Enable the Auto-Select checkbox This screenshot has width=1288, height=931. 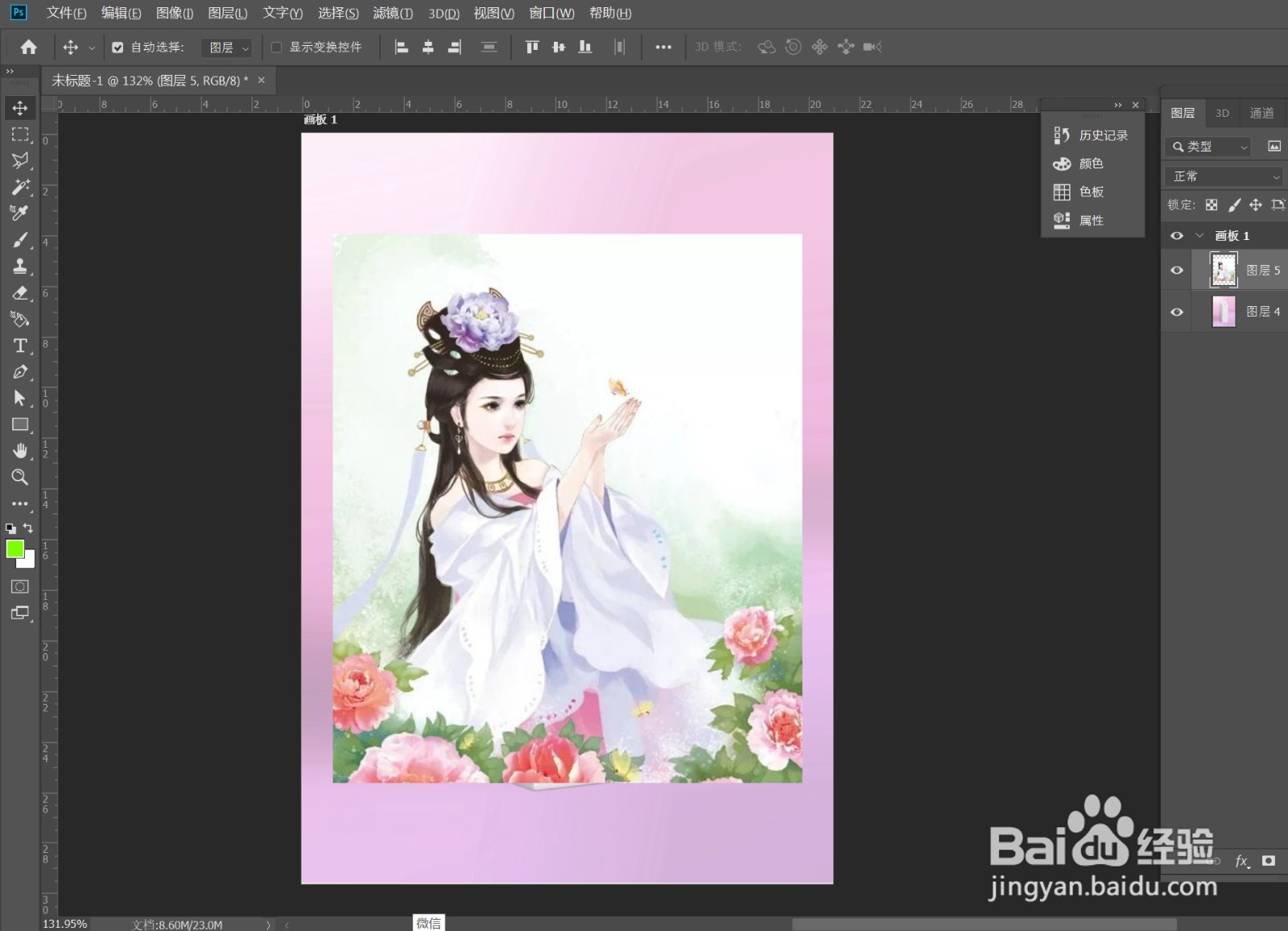(x=118, y=48)
